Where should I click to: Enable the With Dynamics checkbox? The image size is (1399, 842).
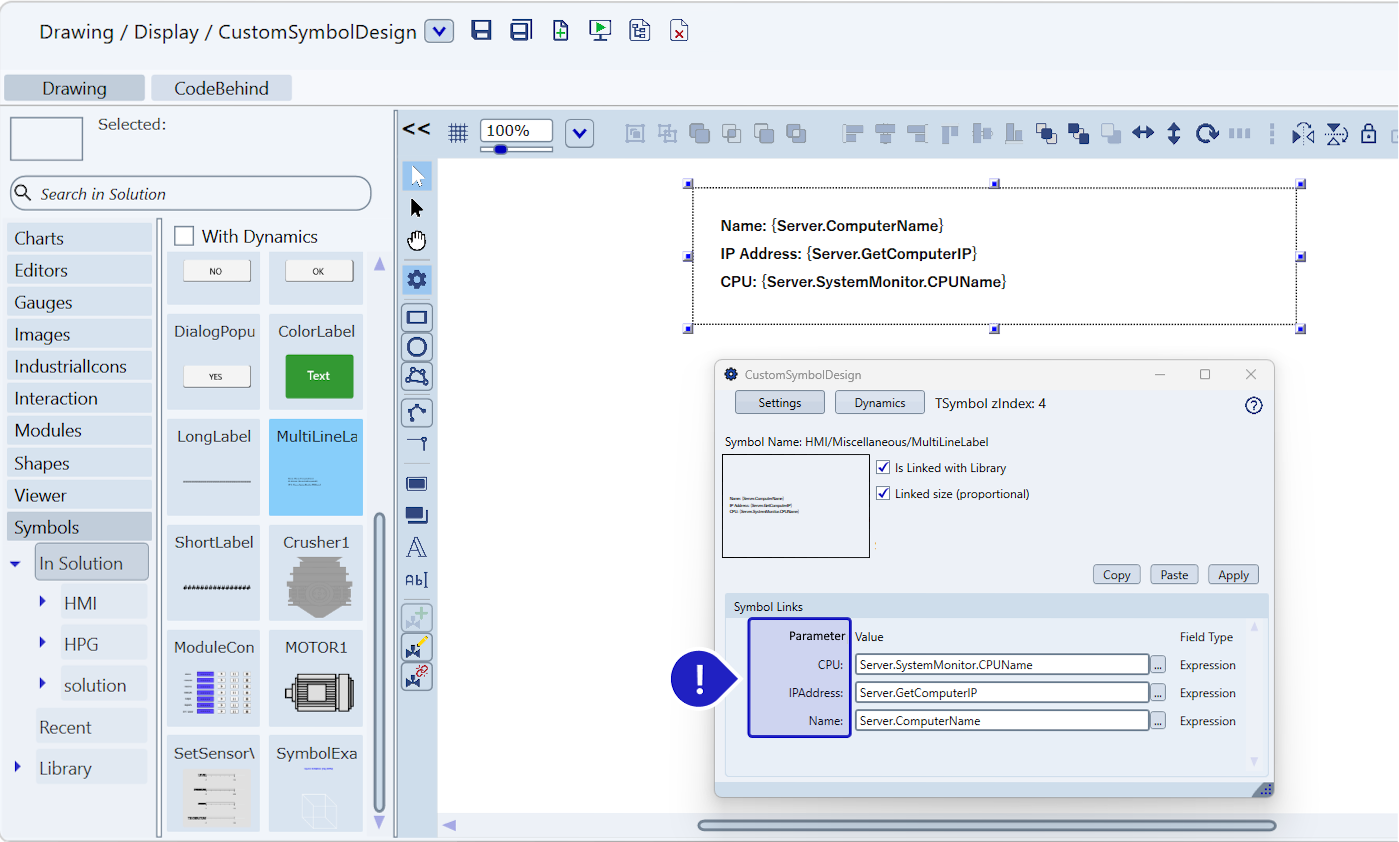click(184, 236)
